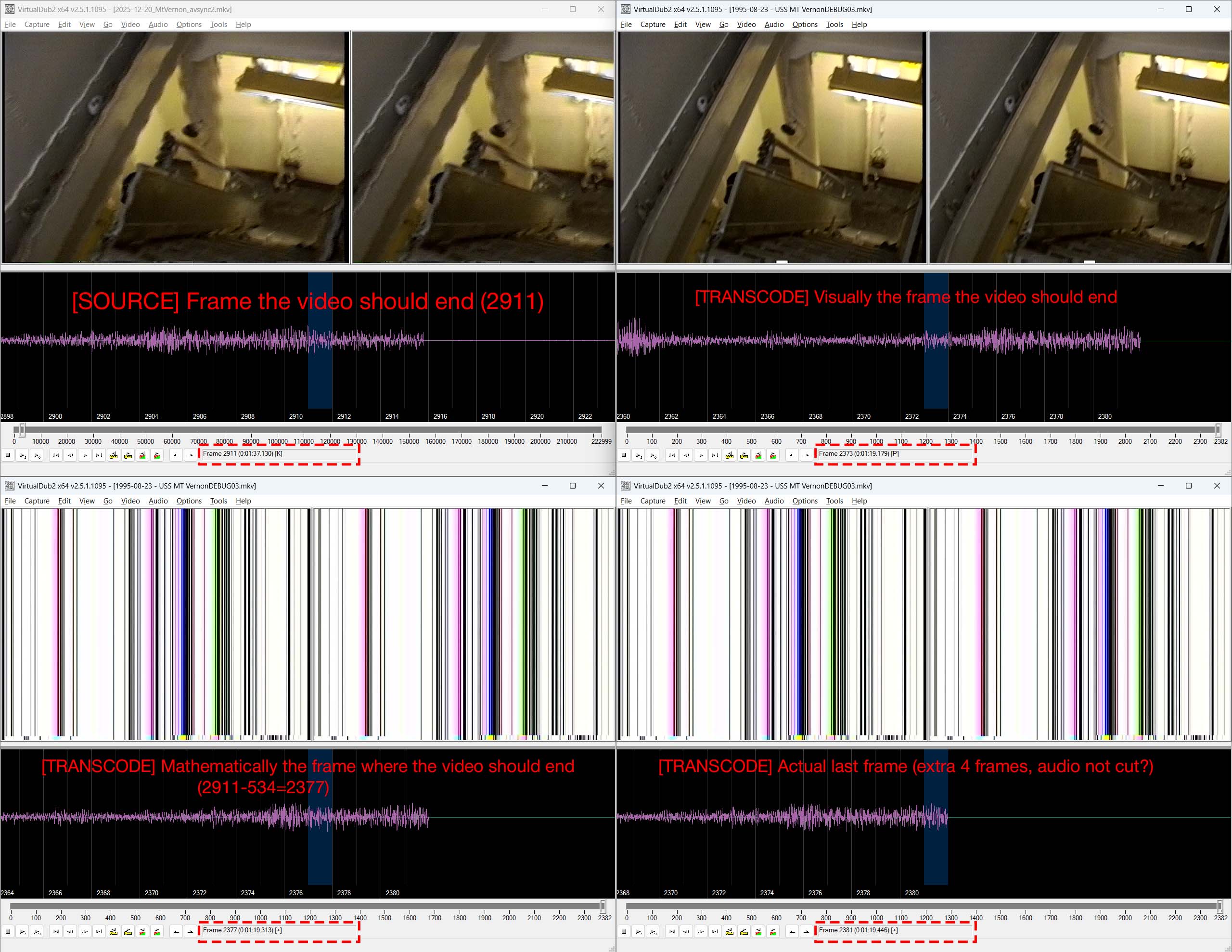
Task: Open the Go menu in bottom-right window
Action: point(724,501)
